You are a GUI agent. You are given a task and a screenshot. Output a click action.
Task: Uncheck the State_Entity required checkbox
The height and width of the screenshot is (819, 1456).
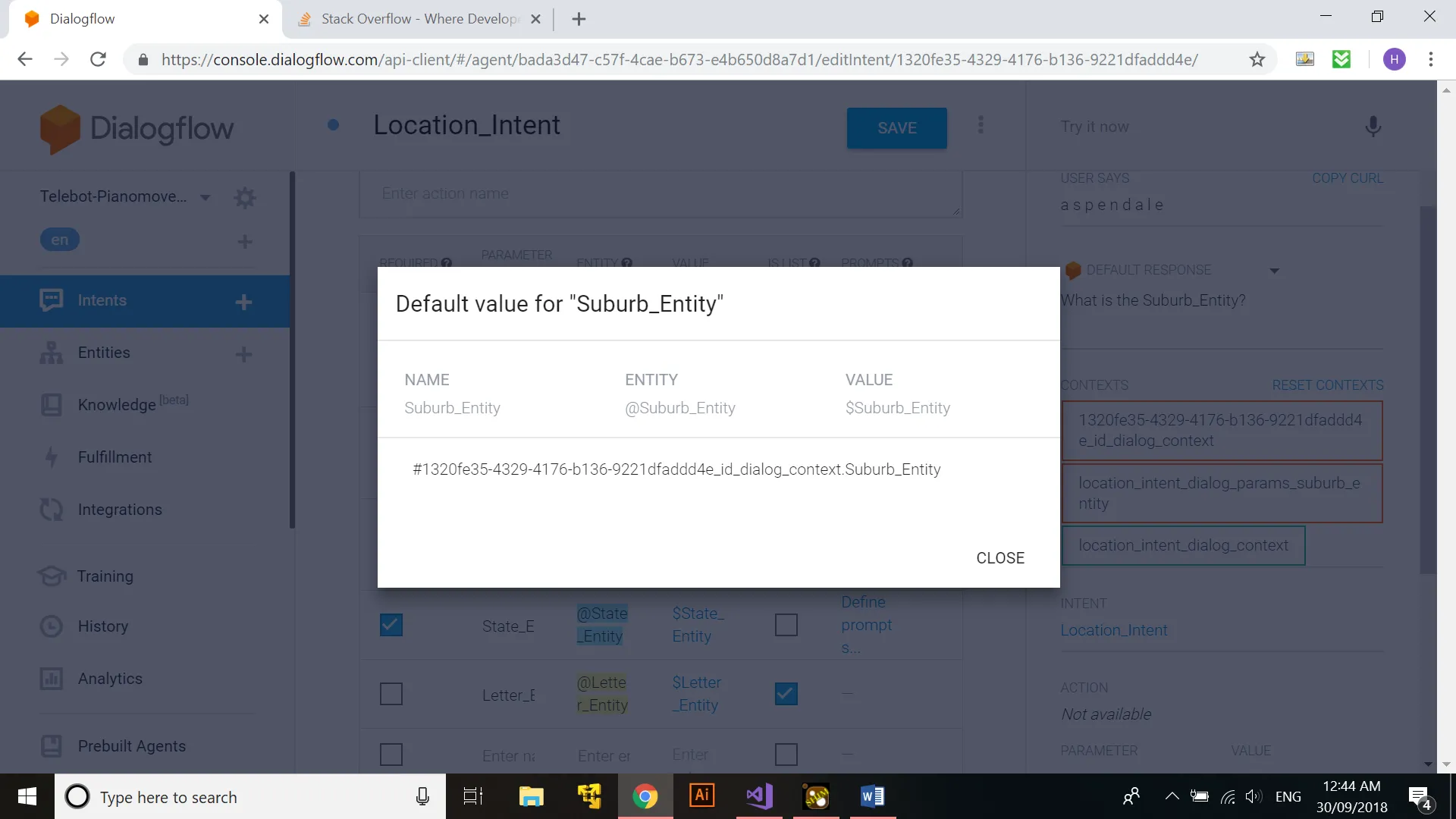tap(391, 625)
